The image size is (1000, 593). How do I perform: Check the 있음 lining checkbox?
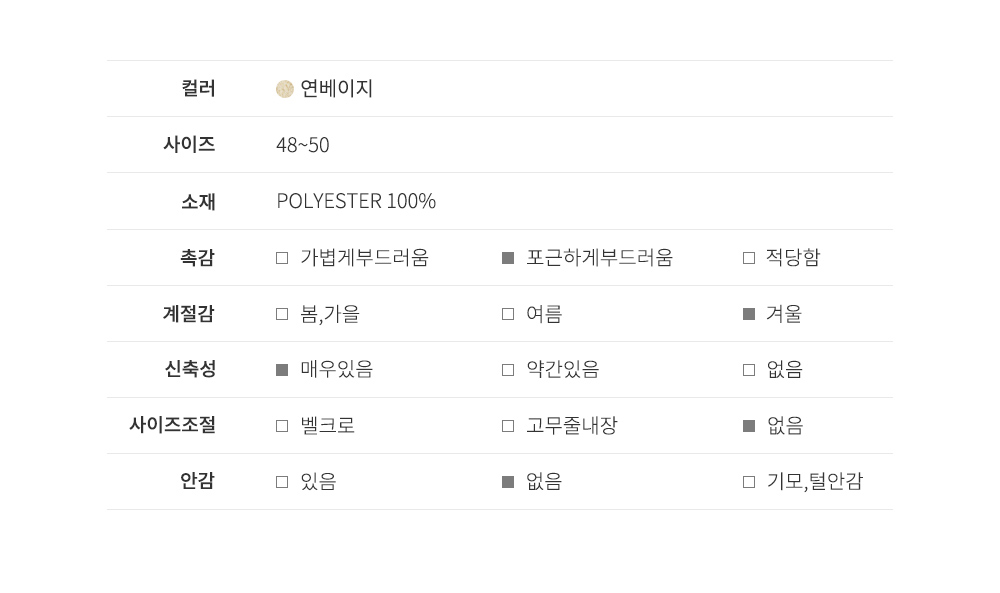(282, 482)
